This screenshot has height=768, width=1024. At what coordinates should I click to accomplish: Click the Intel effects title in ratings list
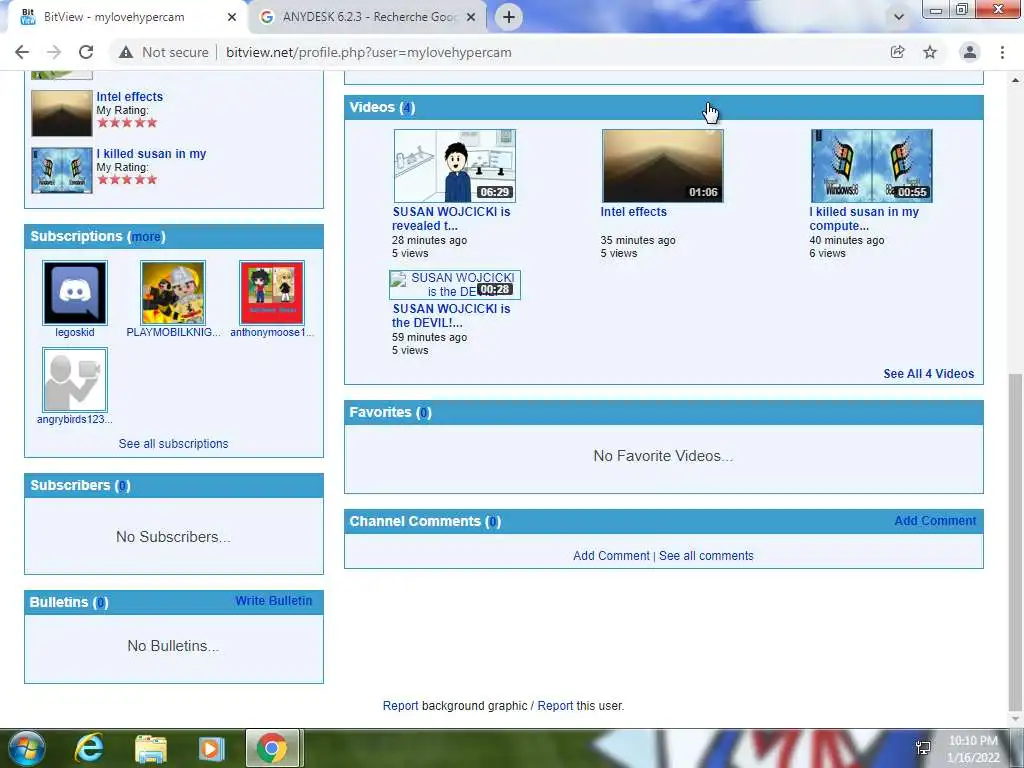(x=130, y=97)
